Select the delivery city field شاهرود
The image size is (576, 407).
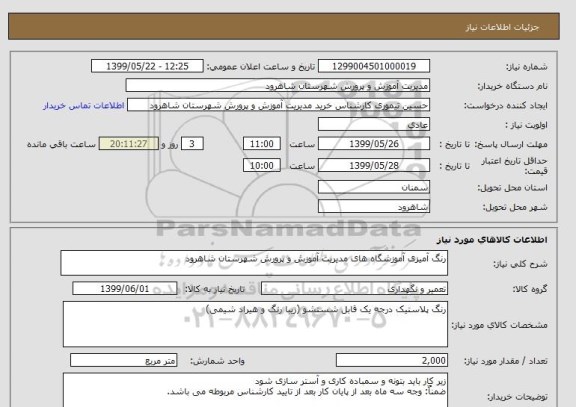[374, 207]
